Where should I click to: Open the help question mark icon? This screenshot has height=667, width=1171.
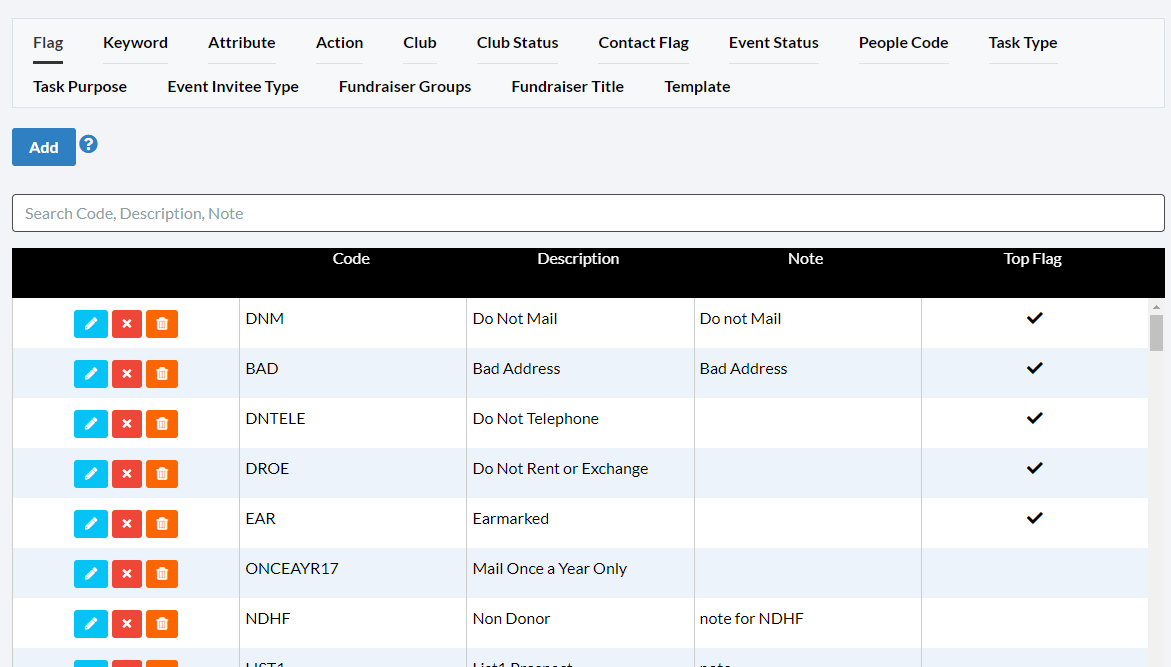pos(88,144)
